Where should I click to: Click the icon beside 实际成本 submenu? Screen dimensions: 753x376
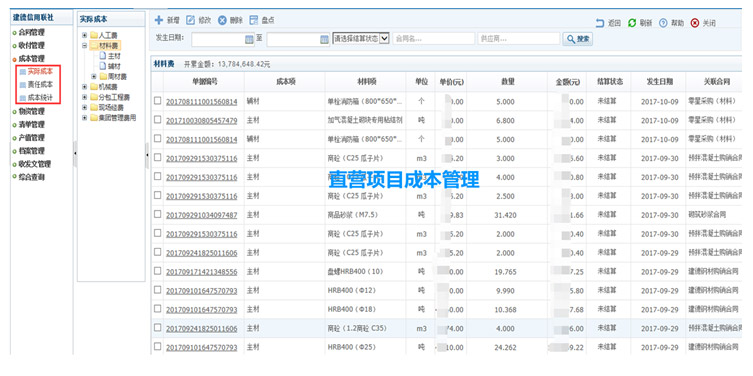(22, 72)
